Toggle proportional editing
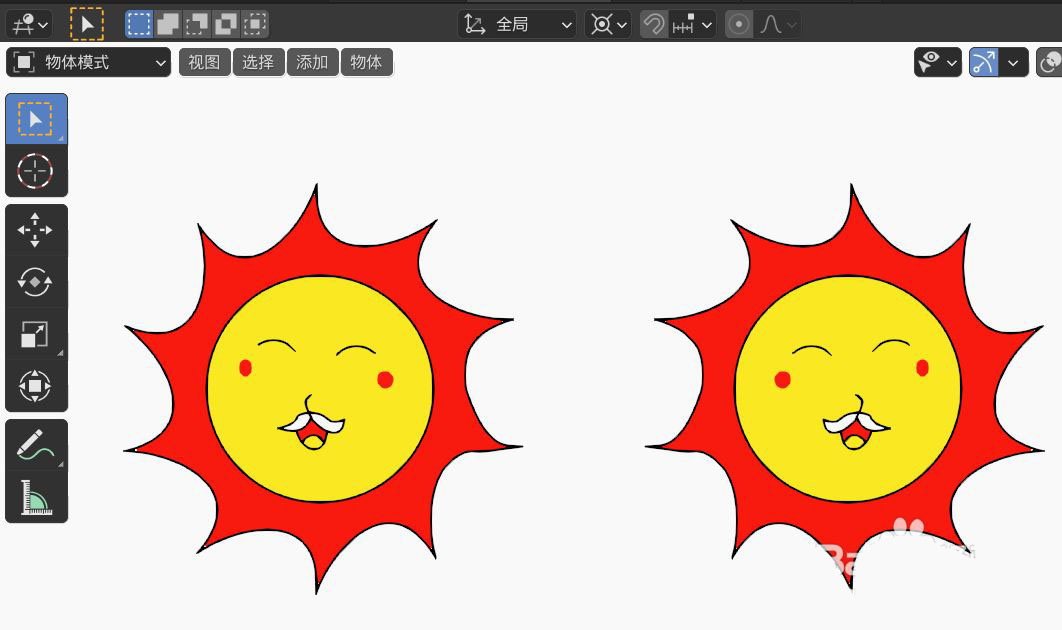Viewport: 1062px width, 630px height. [737, 23]
